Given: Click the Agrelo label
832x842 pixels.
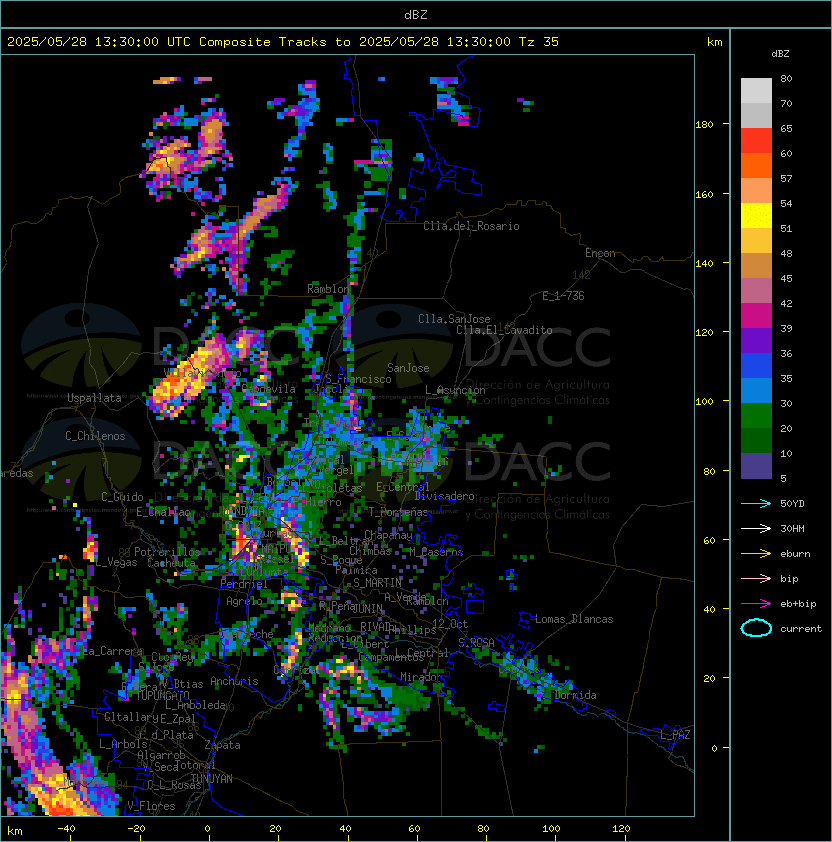Looking at the screenshot, I should pyautogui.click(x=244, y=601).
